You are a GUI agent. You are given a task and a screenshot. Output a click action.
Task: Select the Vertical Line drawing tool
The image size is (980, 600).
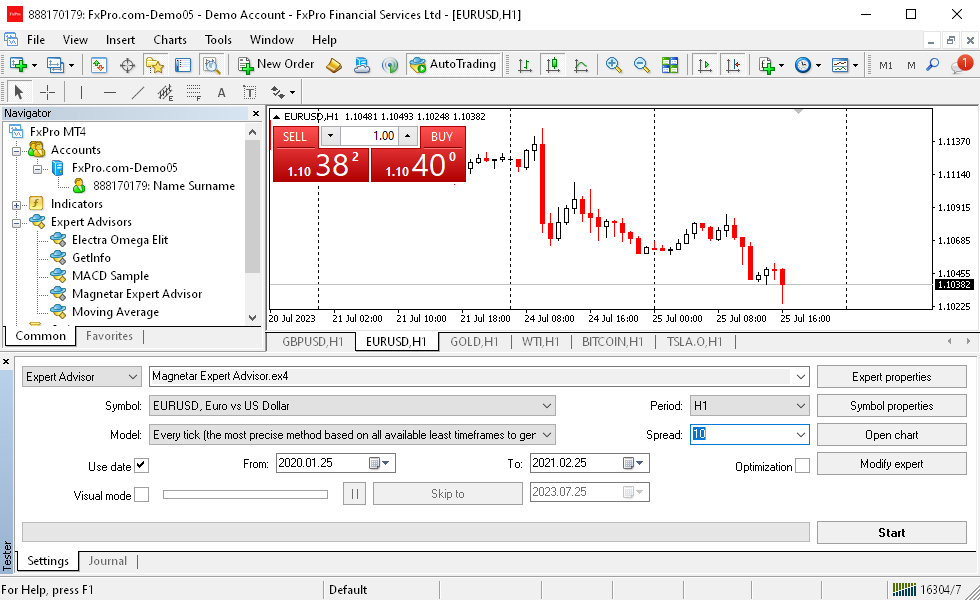[x=81, y=92]
